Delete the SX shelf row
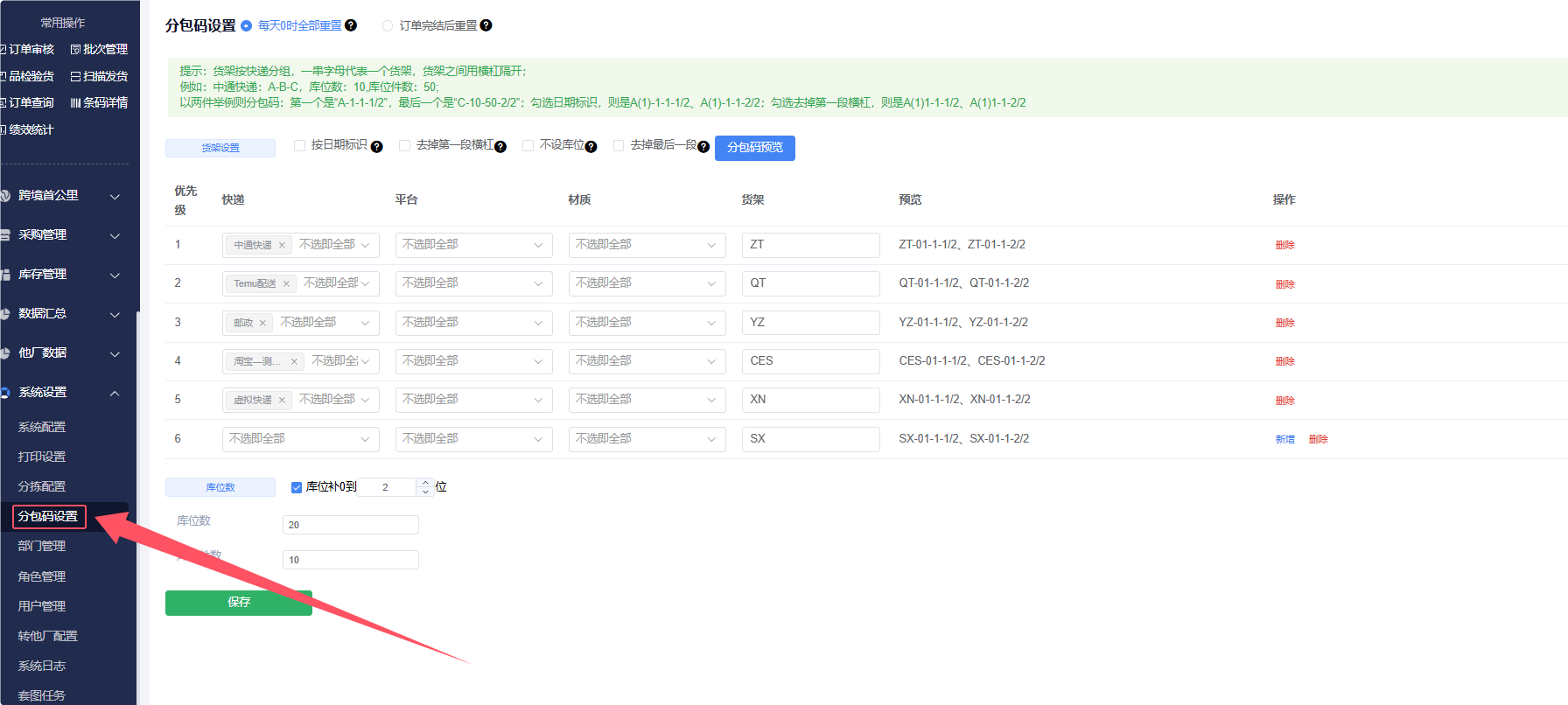The width and height of the screenshot is (1568, 705). pos(1319,440)
